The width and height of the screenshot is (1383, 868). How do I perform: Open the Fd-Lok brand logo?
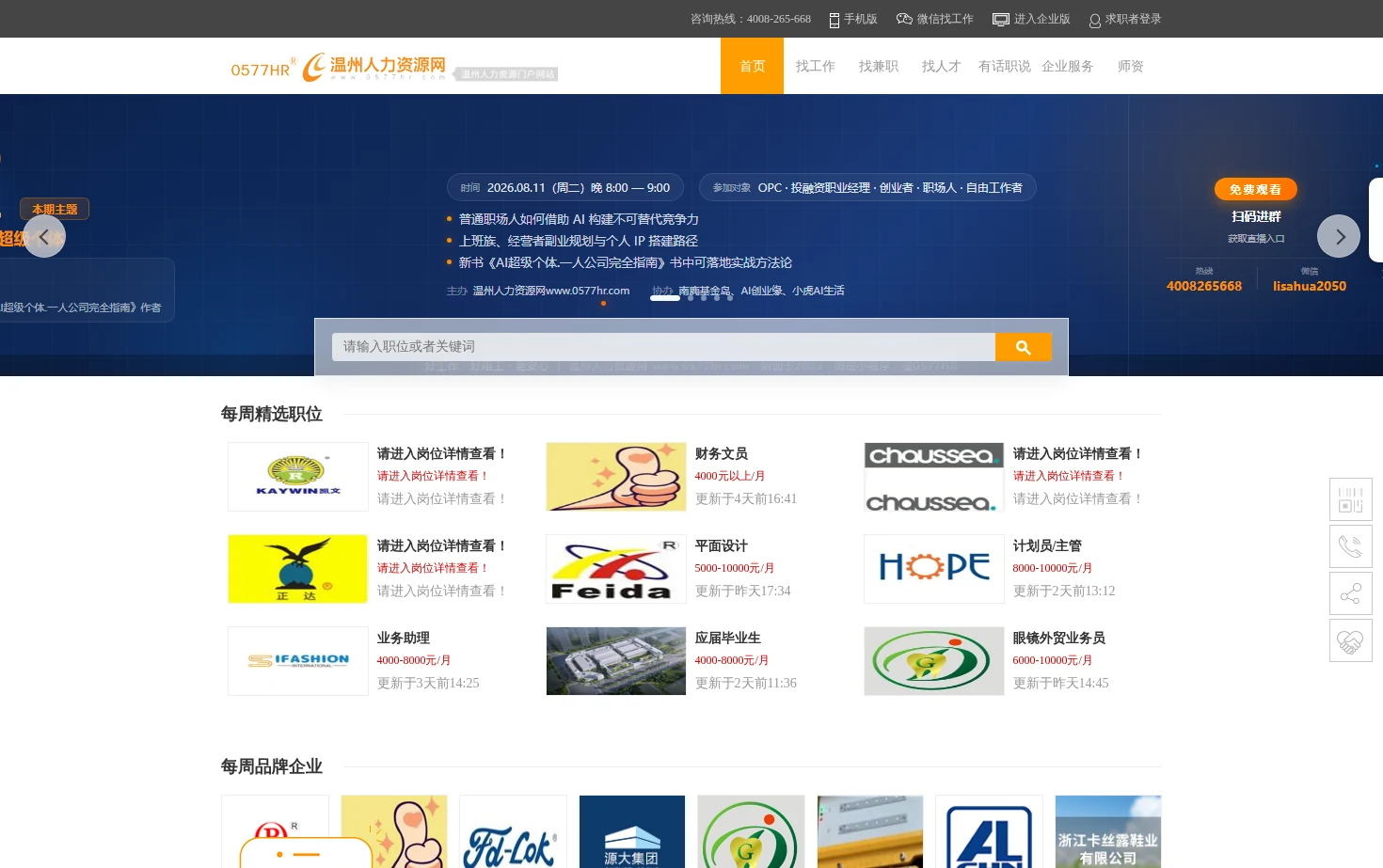[513, 832]
